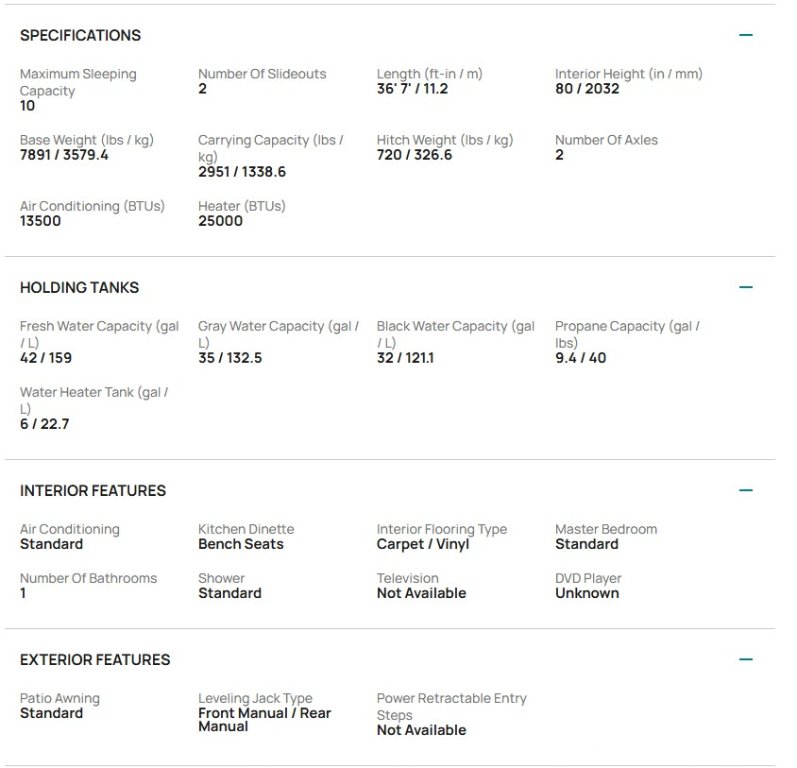Click the Heater BTUs value 25000
Screen dimensions: 797x768
tap(221, 221)
